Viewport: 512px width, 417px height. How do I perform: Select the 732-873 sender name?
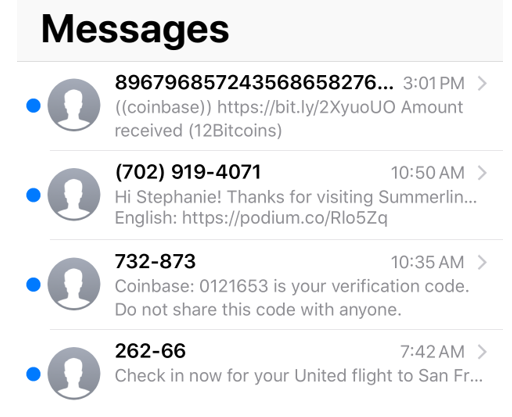point(155,261)
